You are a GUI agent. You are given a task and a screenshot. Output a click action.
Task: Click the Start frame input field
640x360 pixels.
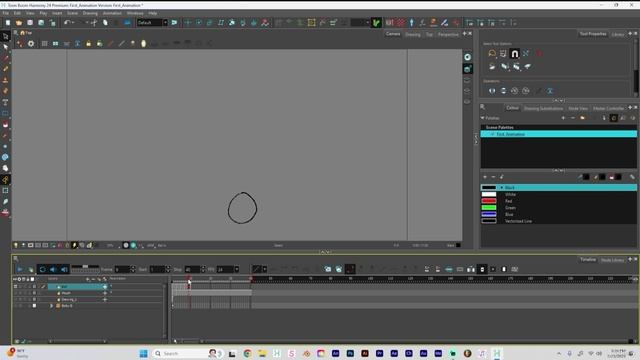(157, 269)
